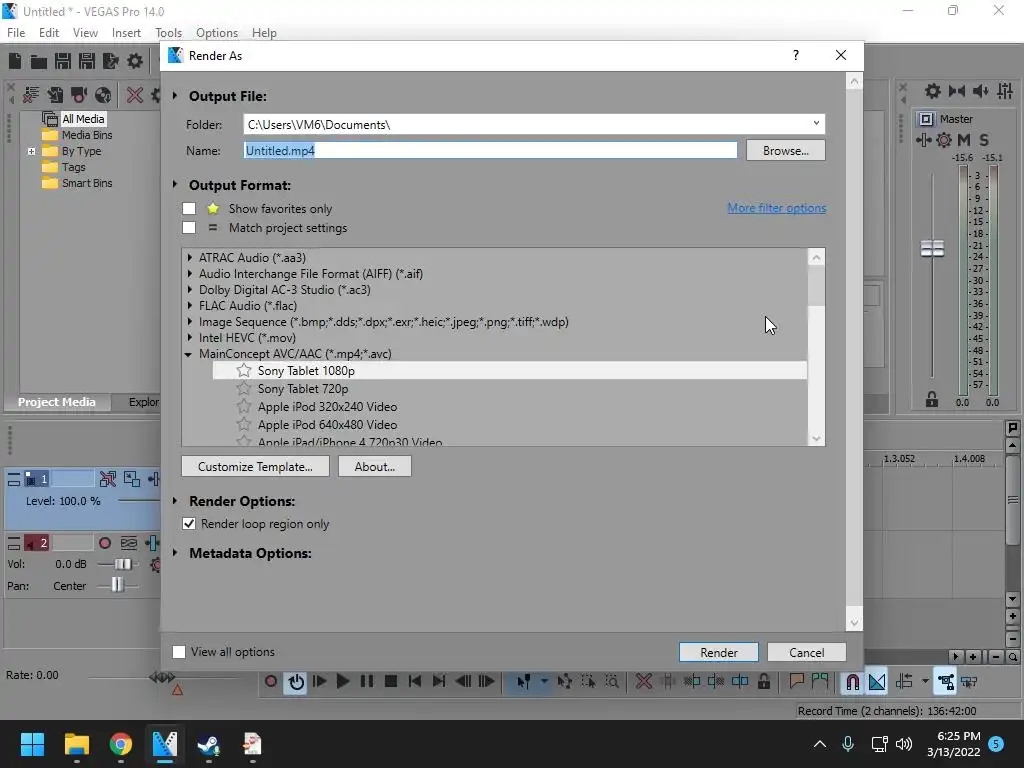Select the Zoom Edit tool icon
This screenshot has height=768, width=1024.
(x=612, y=681)
